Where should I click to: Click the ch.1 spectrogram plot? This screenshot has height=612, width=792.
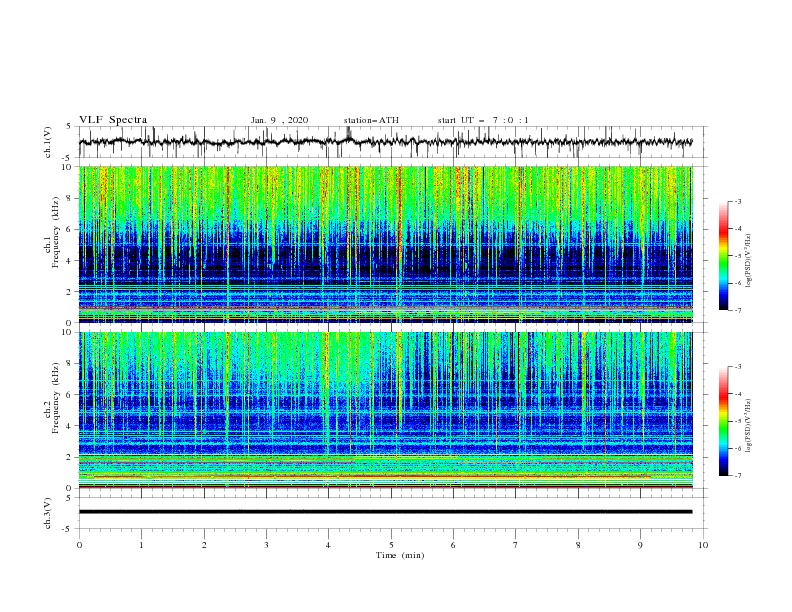(x=386, y=244)
